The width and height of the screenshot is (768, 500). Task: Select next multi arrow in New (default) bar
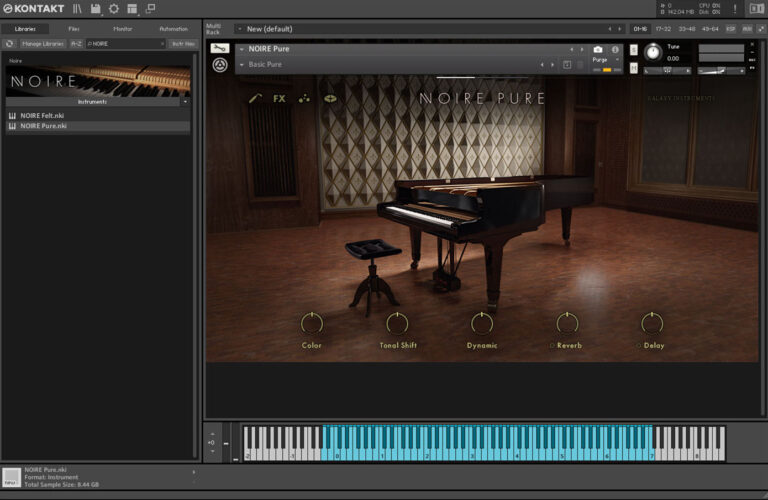[x=620, y=29]
